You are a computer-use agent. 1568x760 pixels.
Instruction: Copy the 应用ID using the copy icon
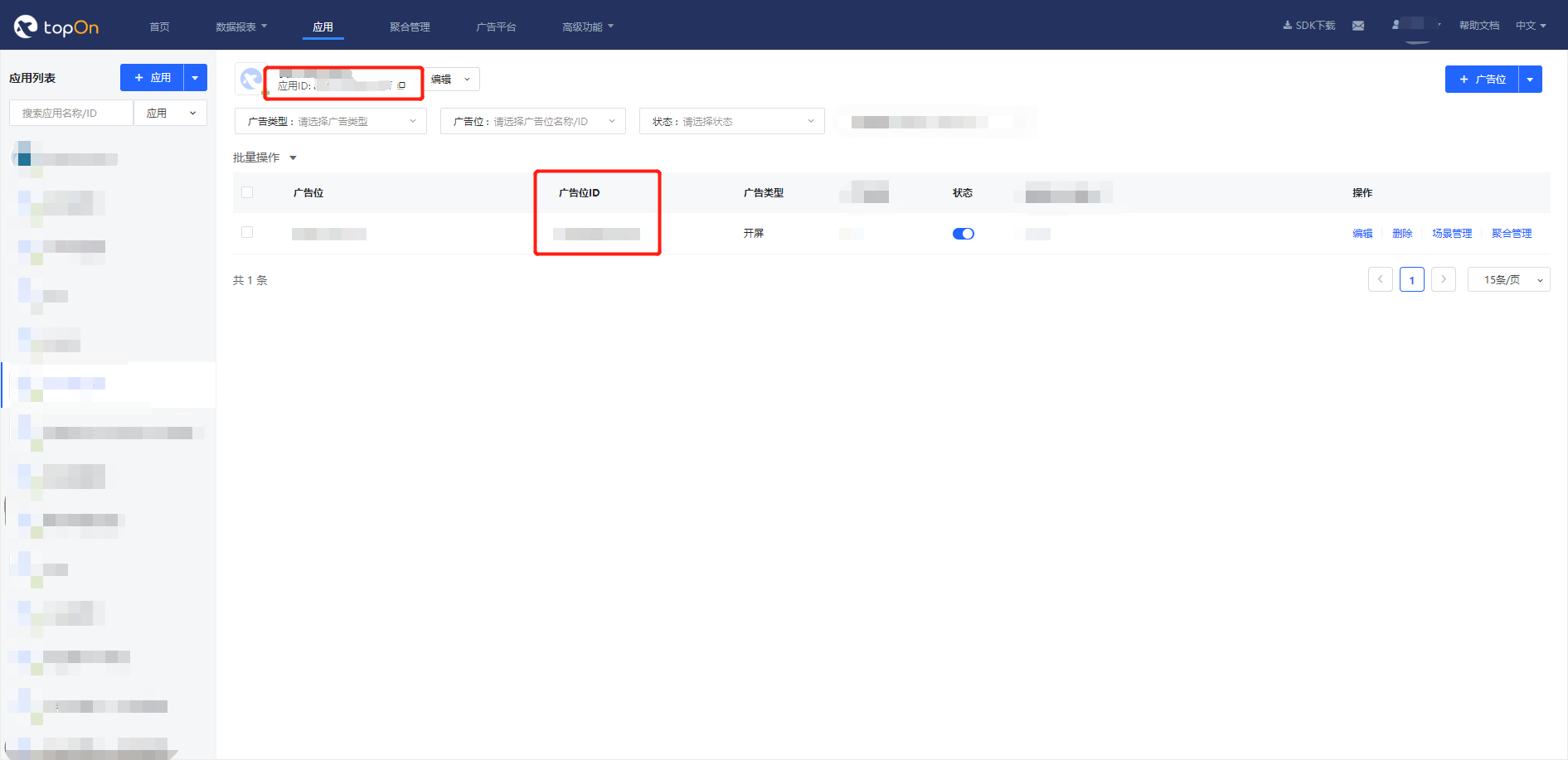tap(400, 85)
